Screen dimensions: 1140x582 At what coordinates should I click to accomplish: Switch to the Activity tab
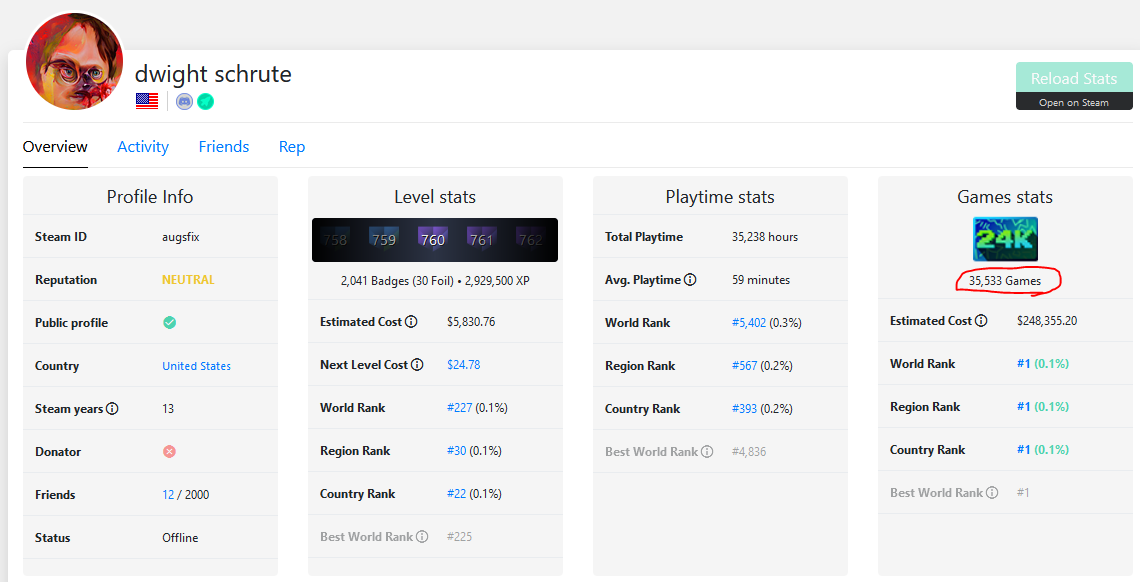(x=143, y=147)
